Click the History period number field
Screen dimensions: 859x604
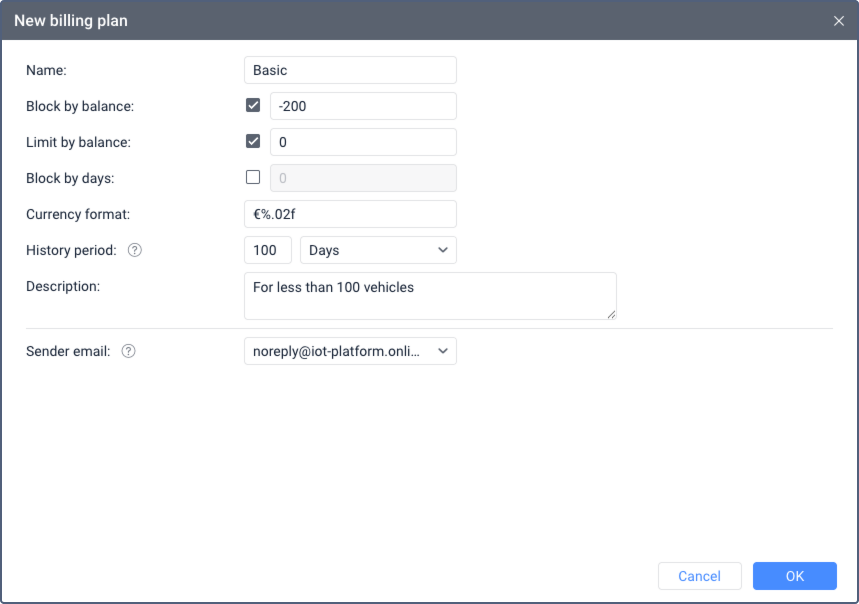[267, 250]
